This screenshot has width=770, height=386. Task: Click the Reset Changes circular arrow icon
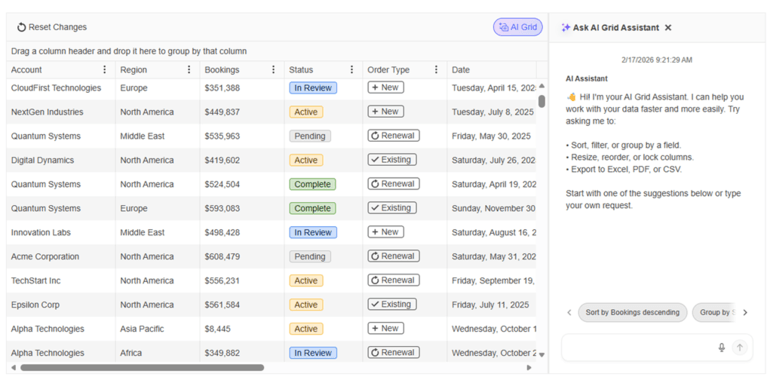(x=21, y=28)
